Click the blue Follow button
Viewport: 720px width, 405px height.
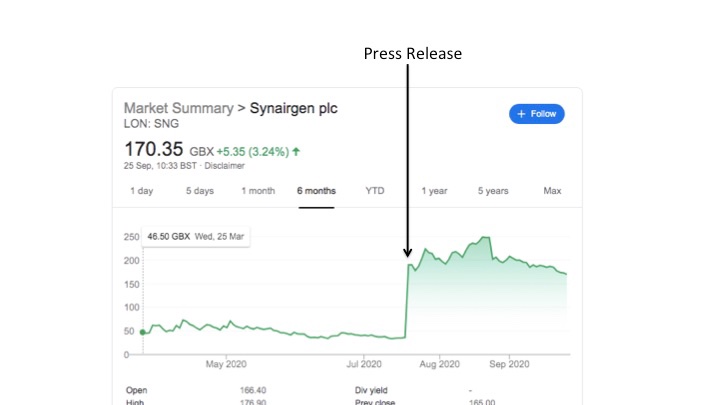pyautogui.click(x=536, y=114)
